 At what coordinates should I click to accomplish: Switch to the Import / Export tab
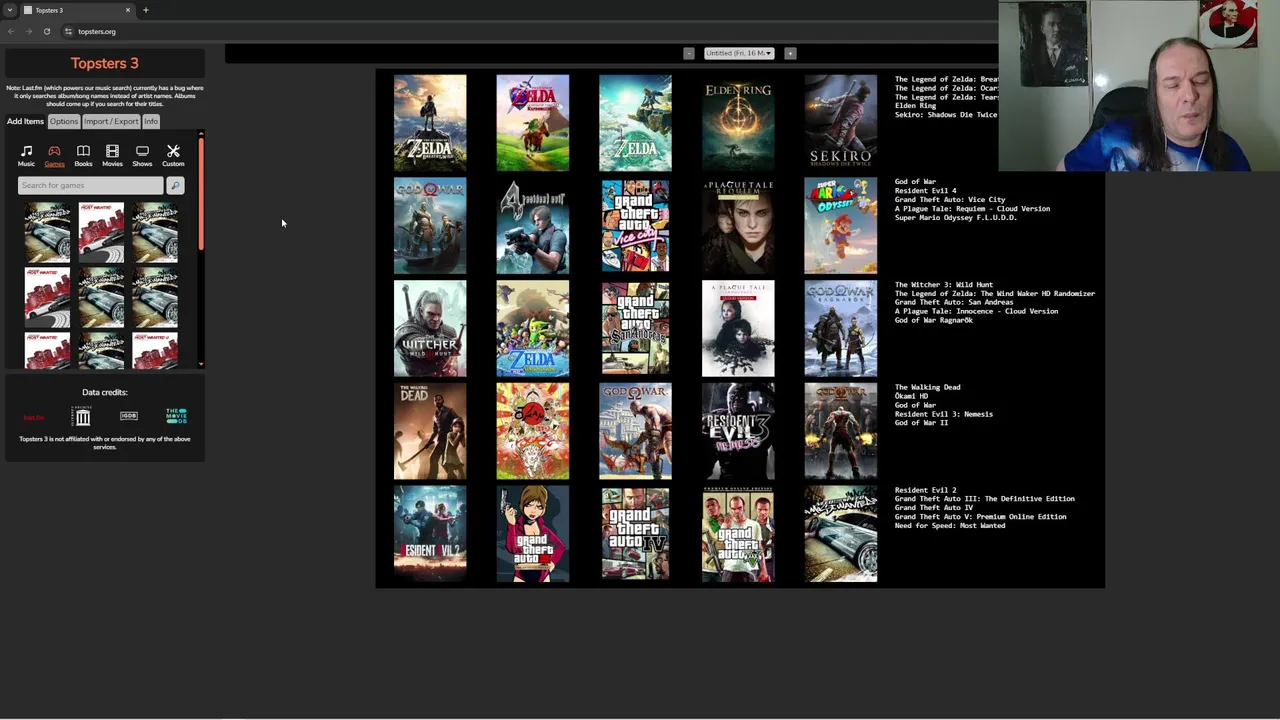111,121
